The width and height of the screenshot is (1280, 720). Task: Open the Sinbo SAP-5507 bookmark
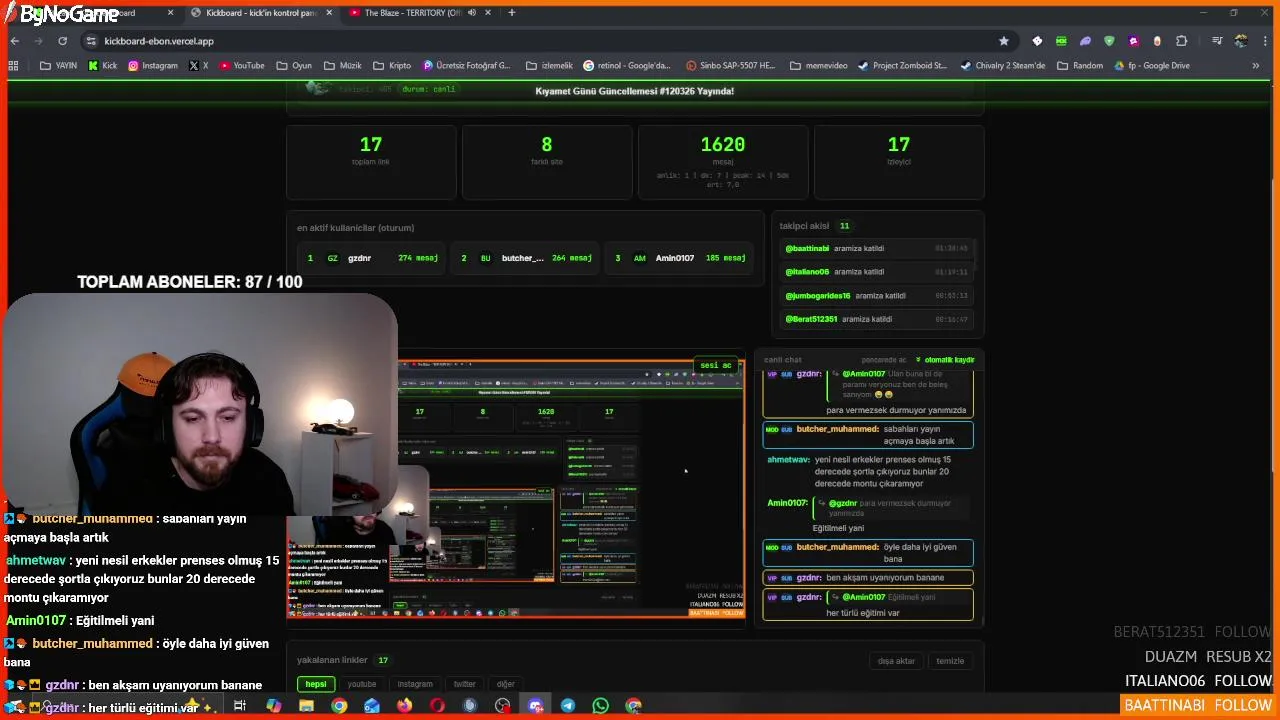click(x=730, y=66)
